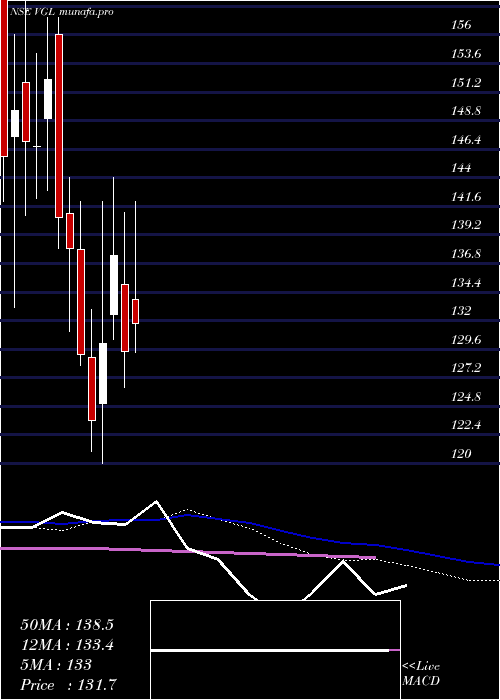This screenshot has width=500, height=700.
Task: Select the lowest red candlestick body near 124.8
Action: click(x=92, y=389)
